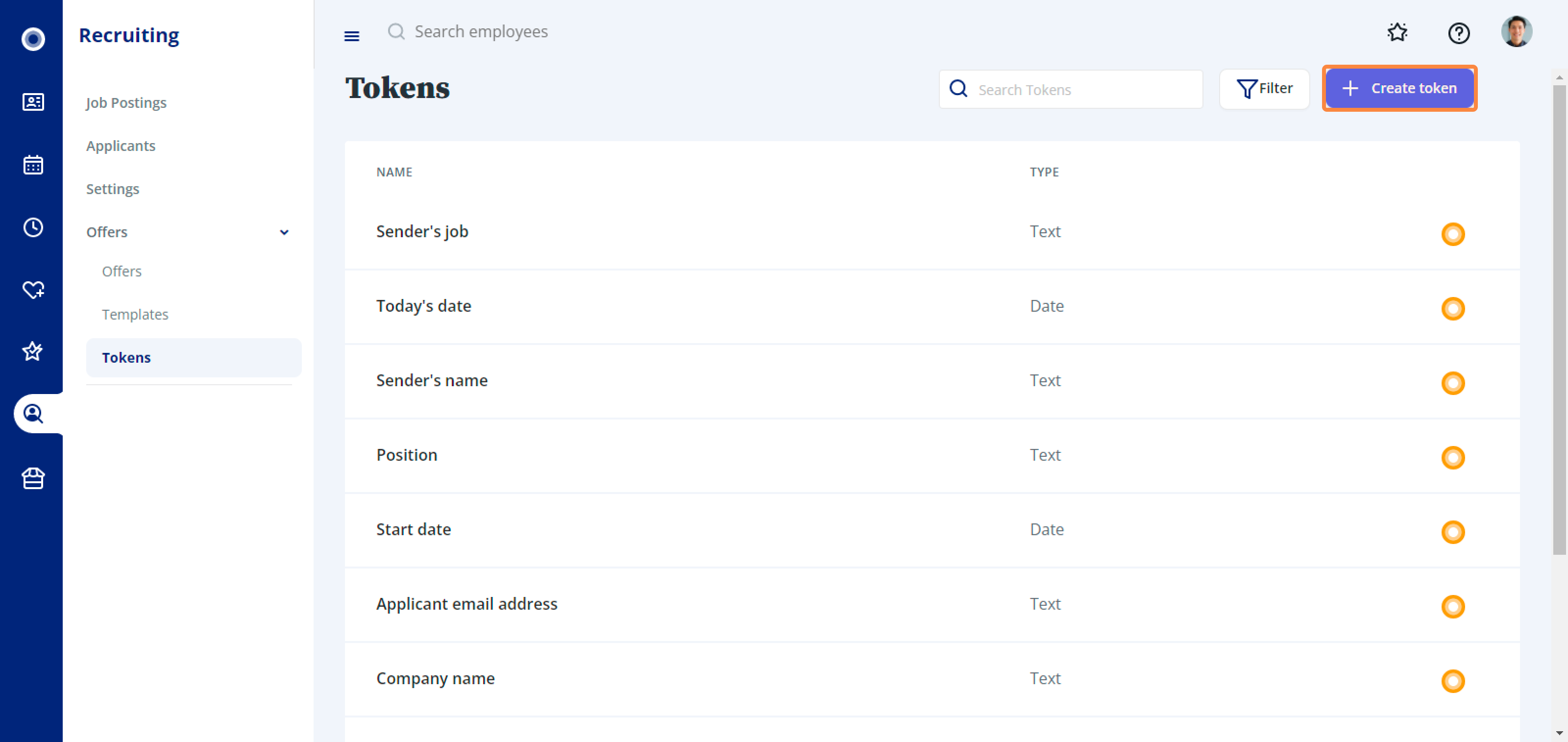The height and width of the screenshot is (742, 1568).
Task: Open the benefits heart icon
Action: [33, 290]
